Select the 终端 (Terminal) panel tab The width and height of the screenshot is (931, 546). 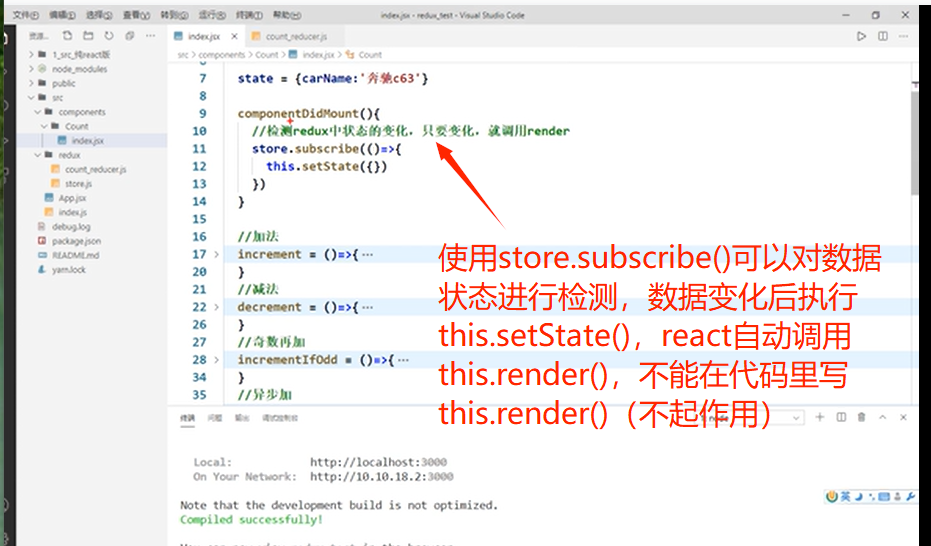coord(188,418)
